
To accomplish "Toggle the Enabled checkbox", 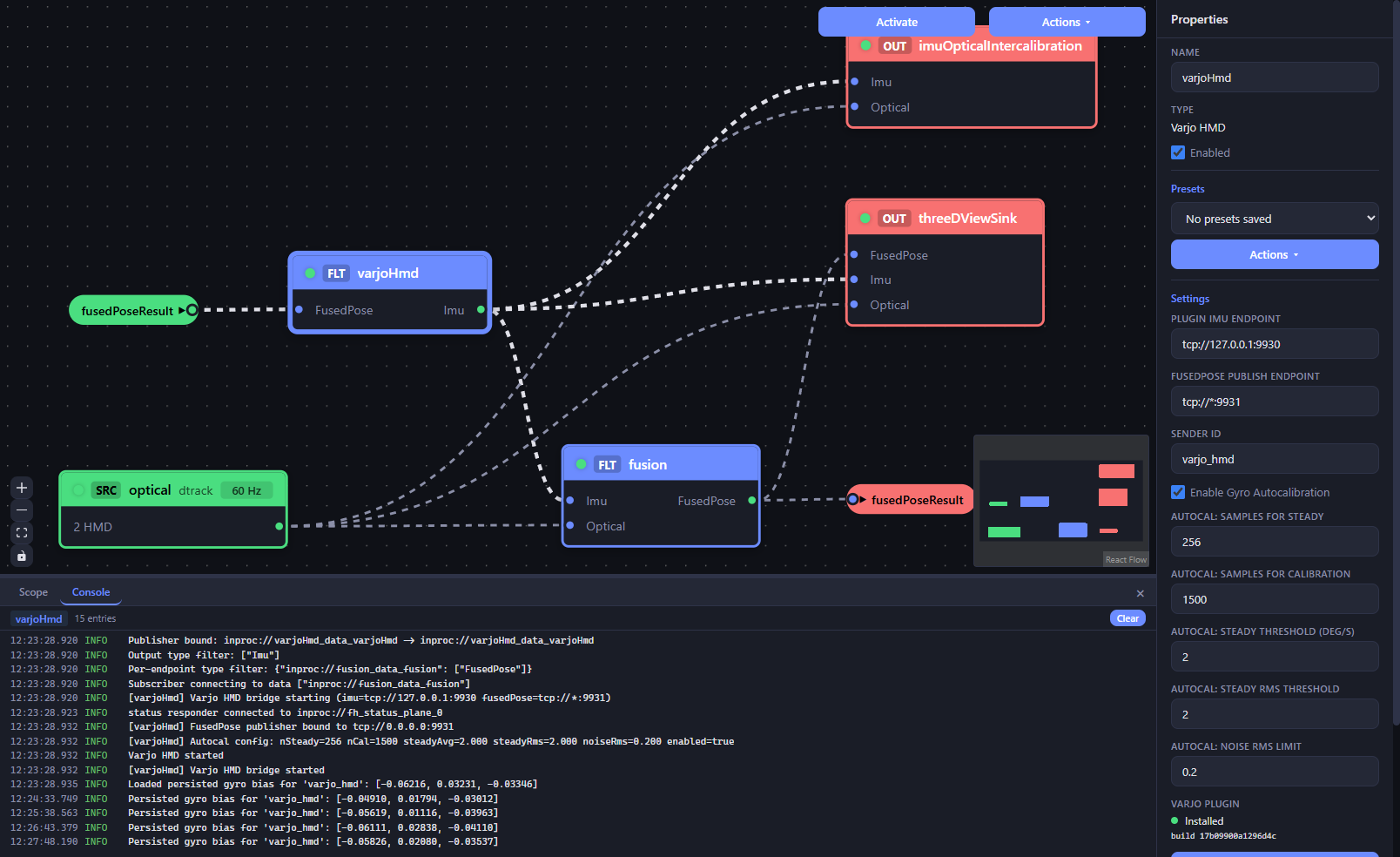I will (1178, 152).
